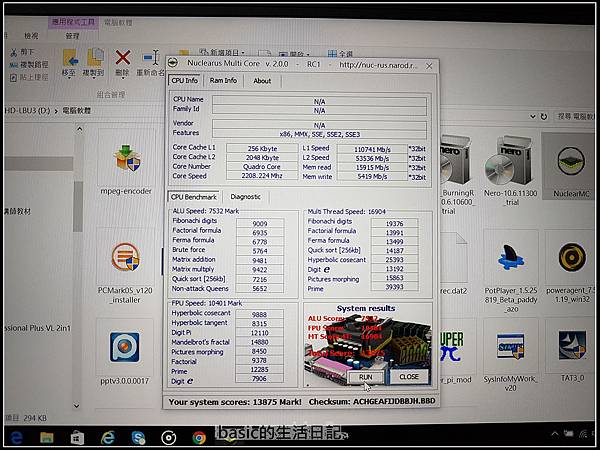This screenshot has height=450, width=600.
Task: Click the 搜尋 電腦軟體 search box
Action: pyautogui.click(x=574, y=116)
